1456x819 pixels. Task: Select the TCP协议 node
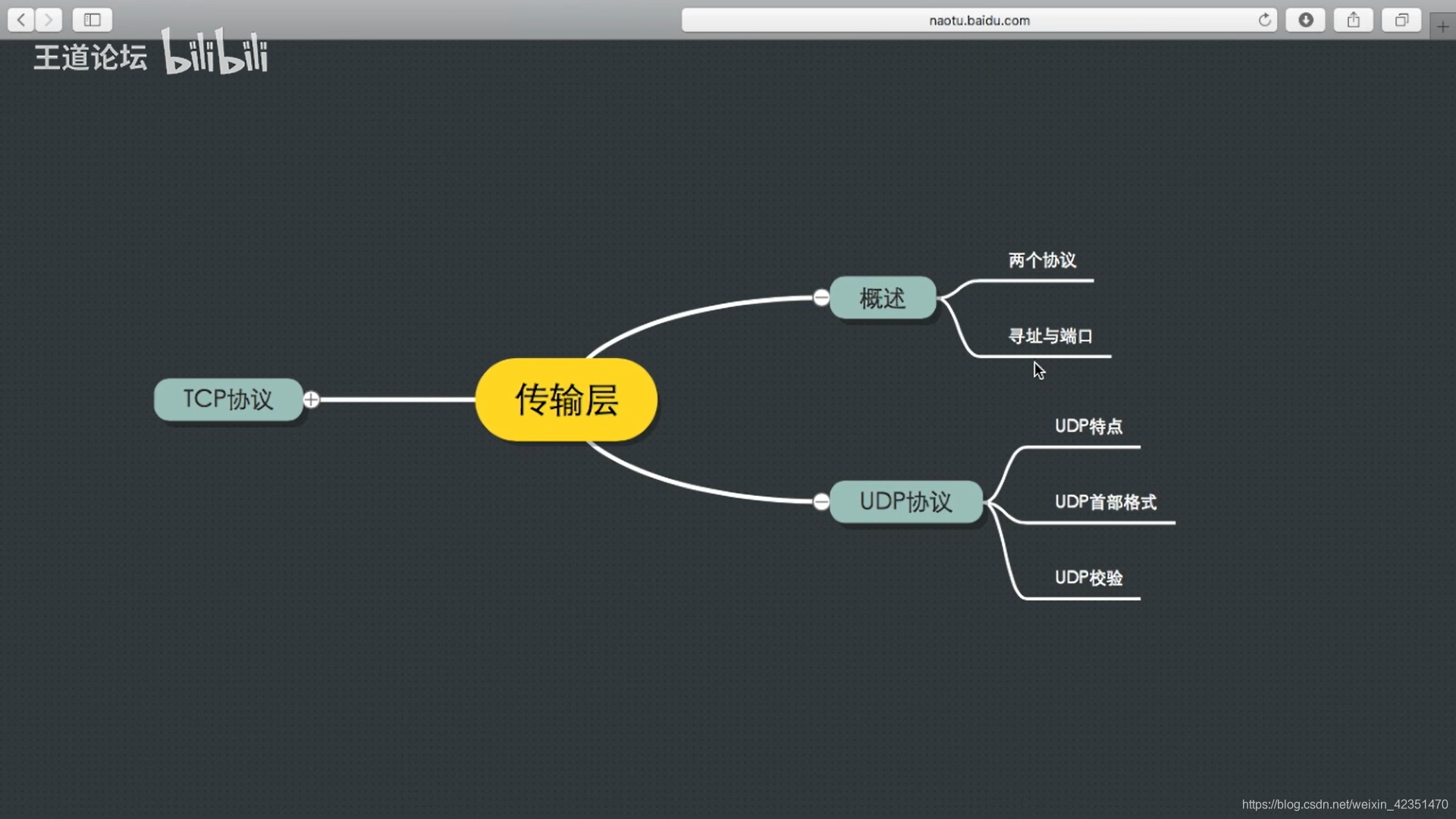click(x=228, y=399)
